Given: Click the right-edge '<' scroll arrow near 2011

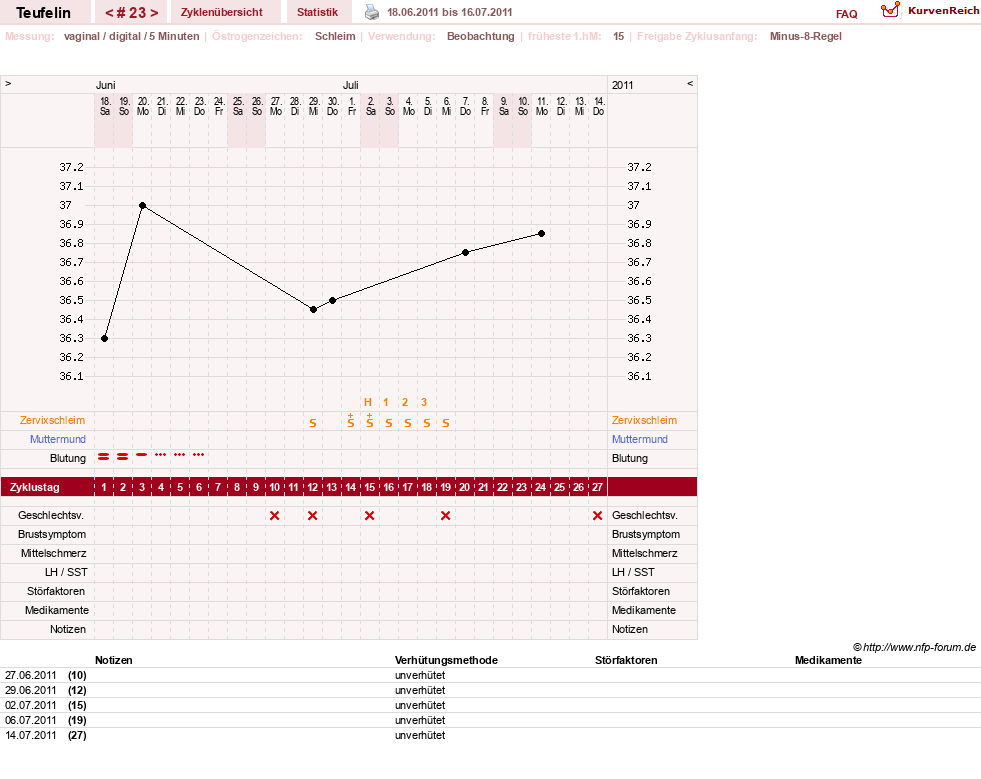Looking at the screenshot, I should (690, 83).
